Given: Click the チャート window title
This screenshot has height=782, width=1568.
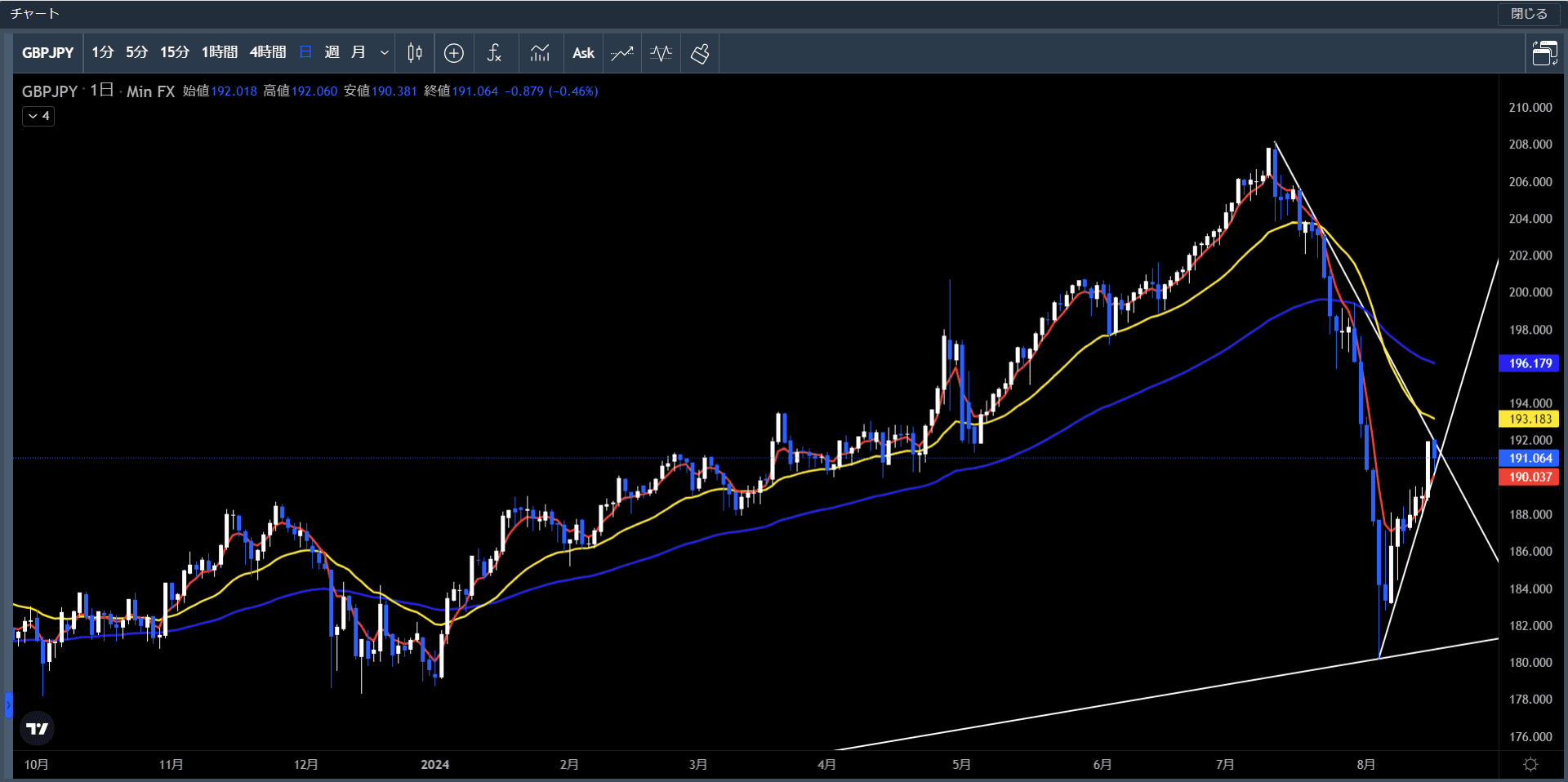Looking at the screenshot, I should pyautogui.click(x=35, y=14).
